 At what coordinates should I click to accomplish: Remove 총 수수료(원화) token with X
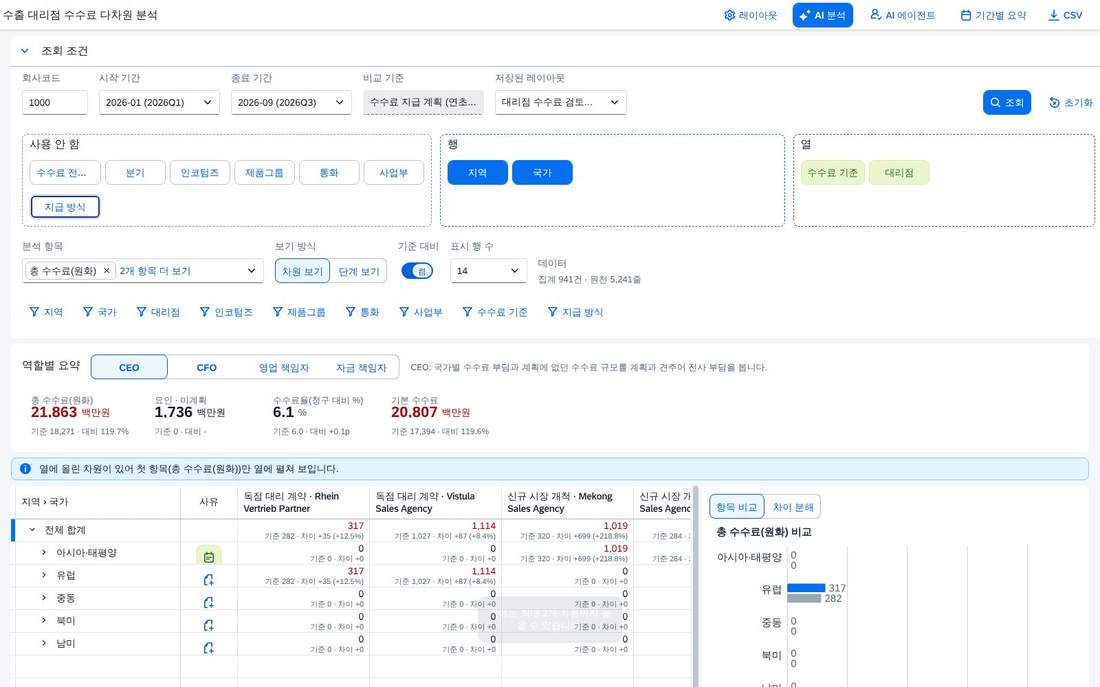107,271
